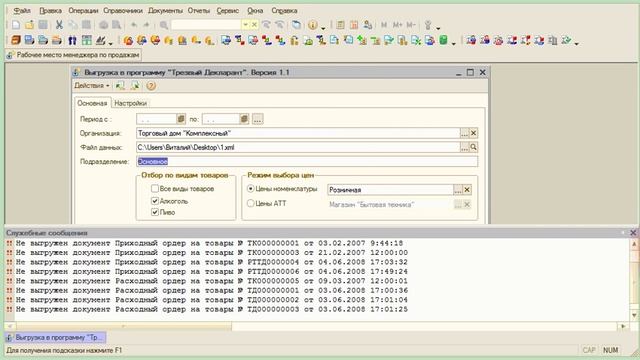Open the Сервис menu
The image size is (640, 360).
228,11
